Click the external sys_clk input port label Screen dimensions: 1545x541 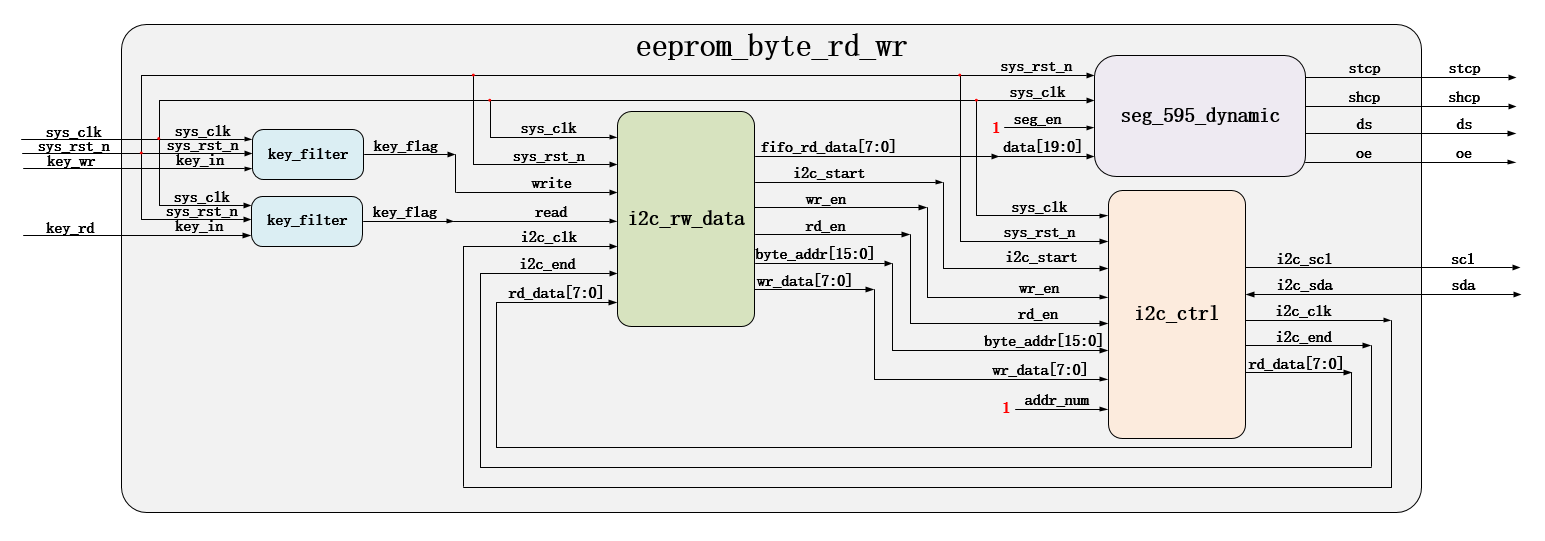pos(73,133)
